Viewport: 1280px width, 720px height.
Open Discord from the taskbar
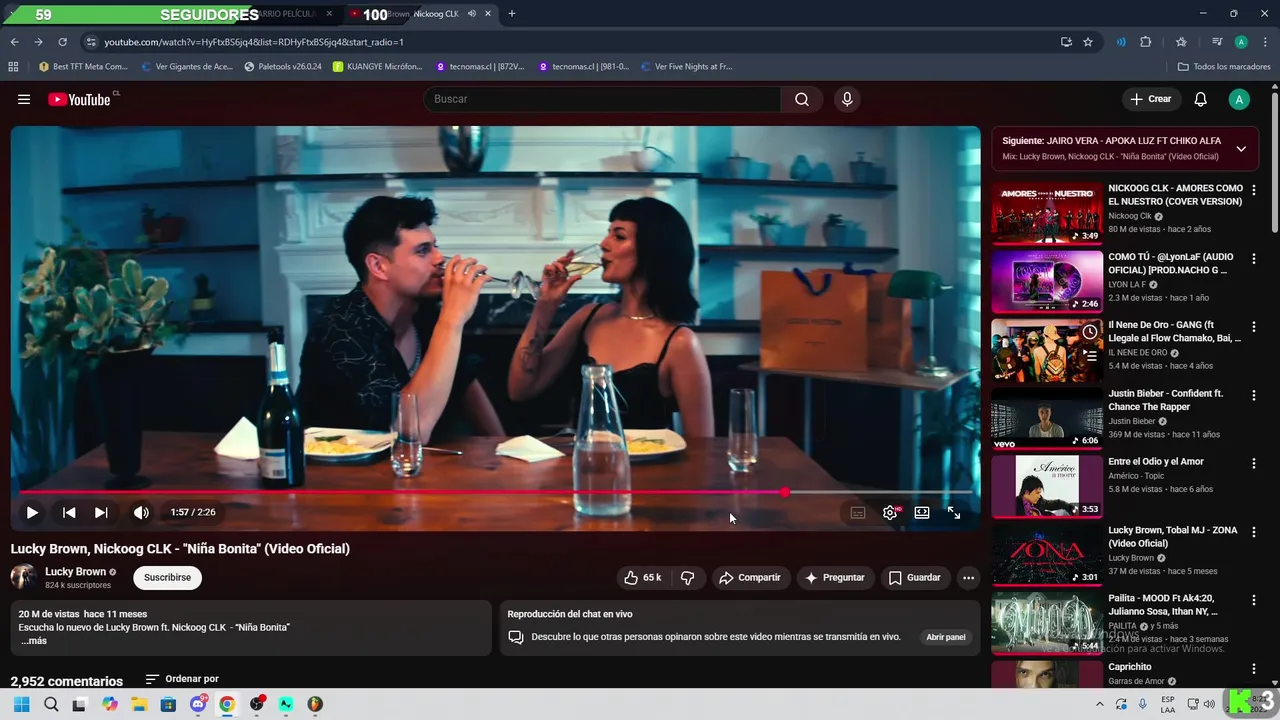click(198, 704)
